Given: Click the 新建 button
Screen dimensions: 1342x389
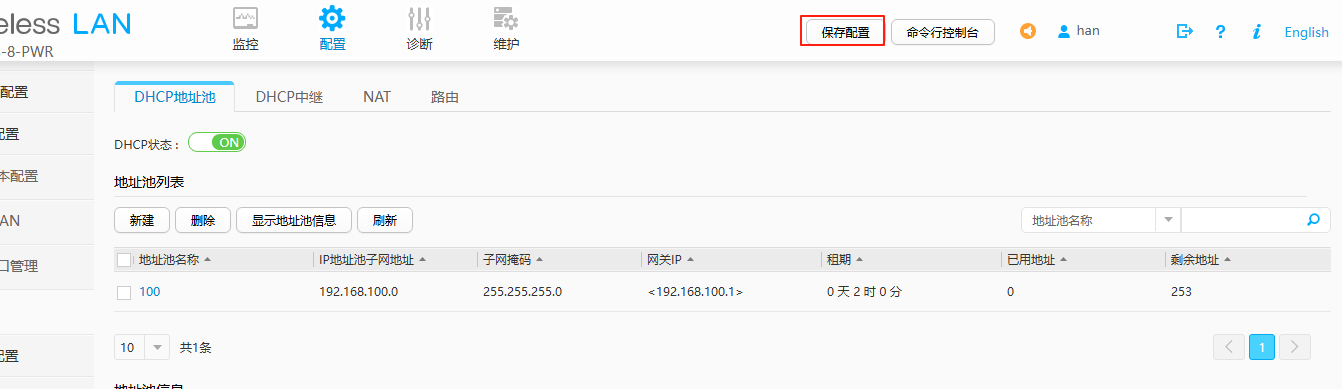Looking at the screenshot, I should coord(142,220).
